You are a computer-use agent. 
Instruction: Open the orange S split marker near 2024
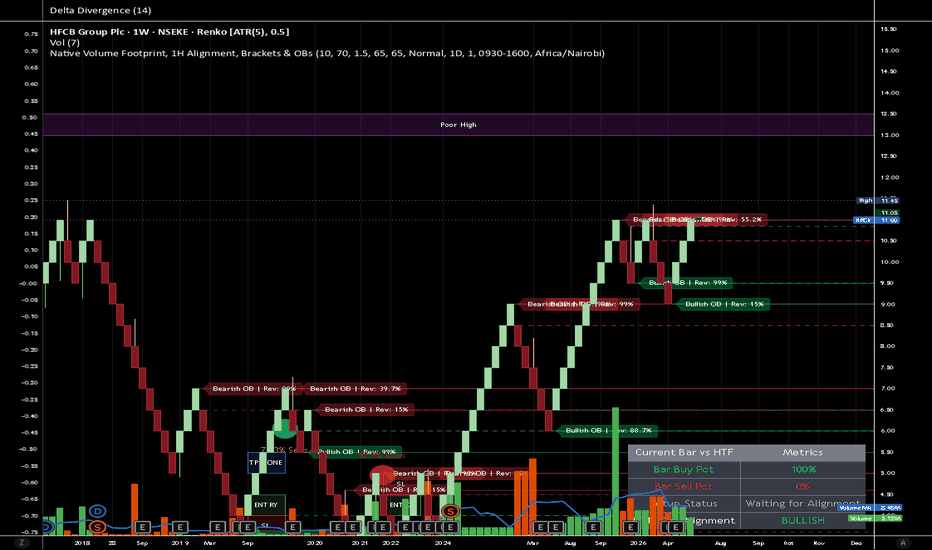(x=451, y=511)
